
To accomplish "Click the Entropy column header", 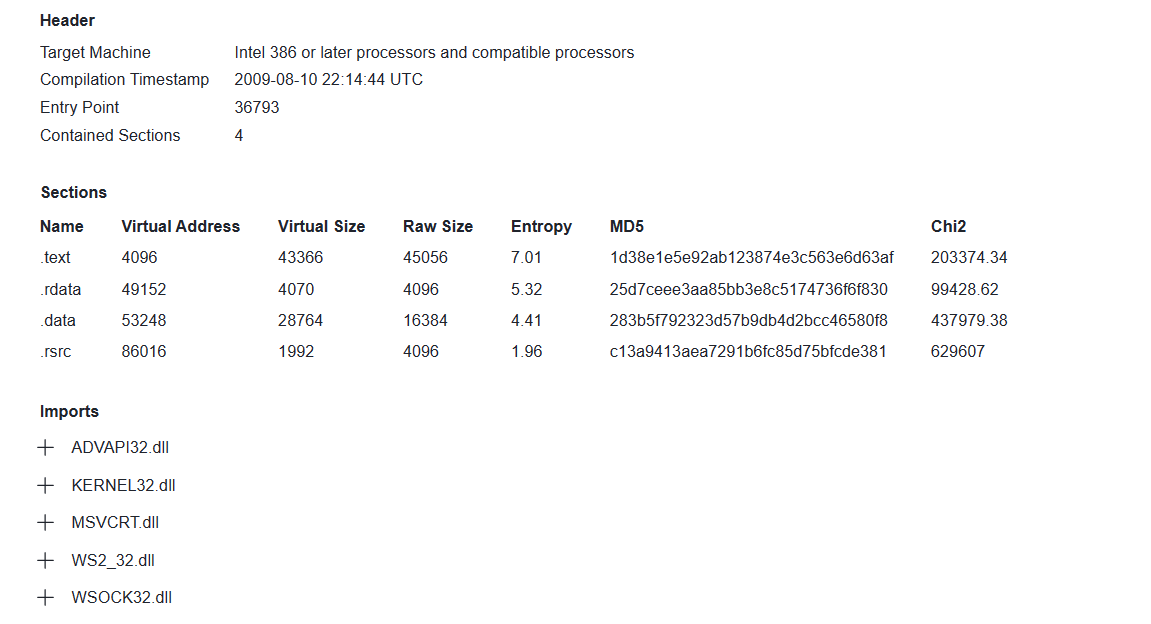I will pos(541,226).
